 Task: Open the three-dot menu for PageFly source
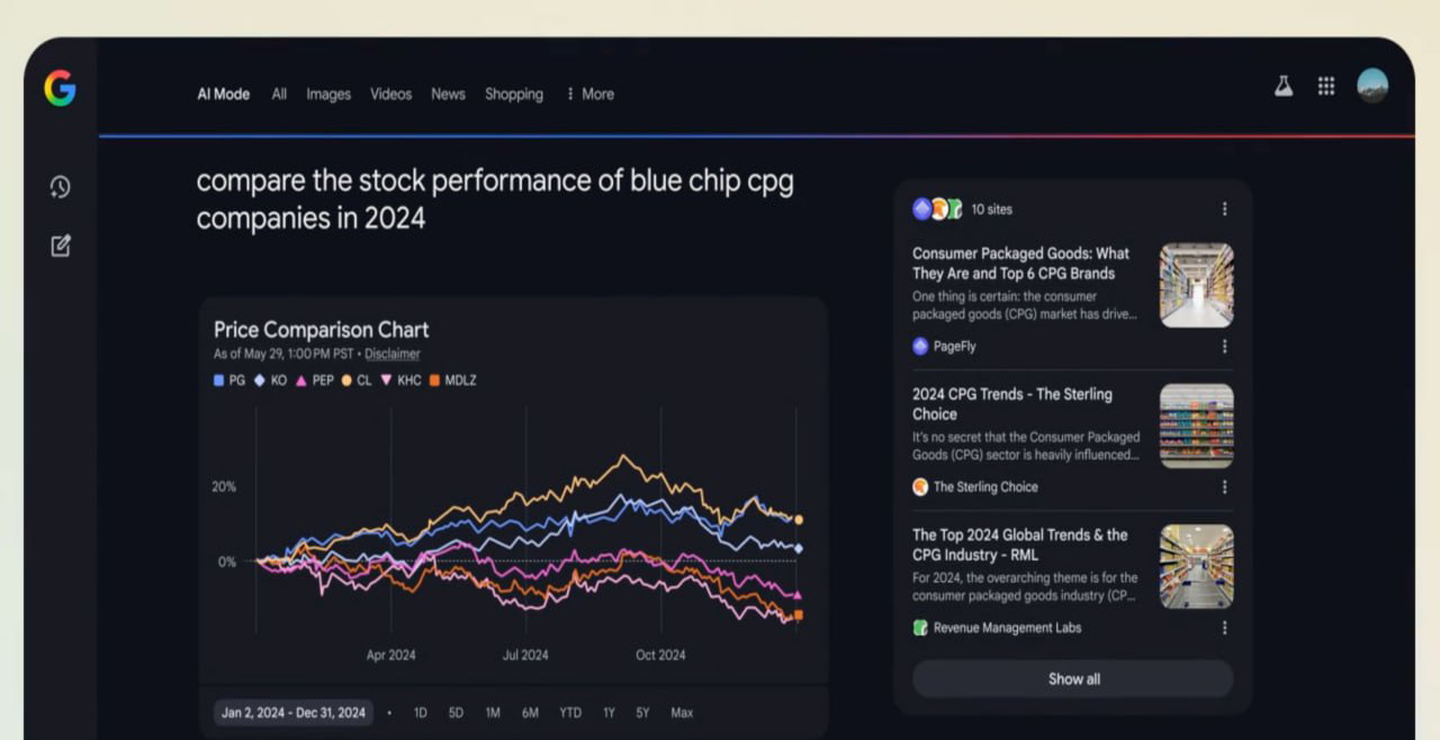(1224, 346)
